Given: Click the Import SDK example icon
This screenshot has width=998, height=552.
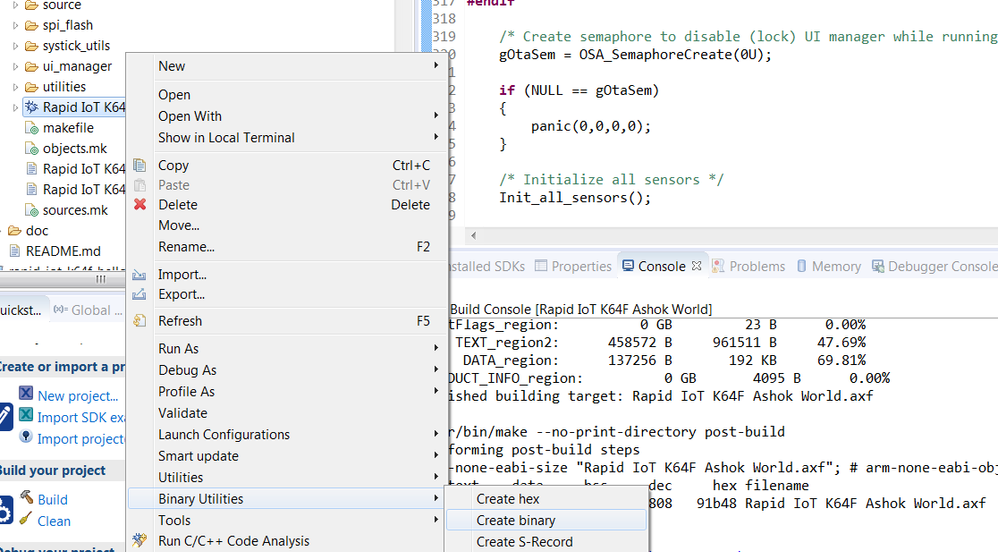Looking at the screenshot, I should point(26,416).
